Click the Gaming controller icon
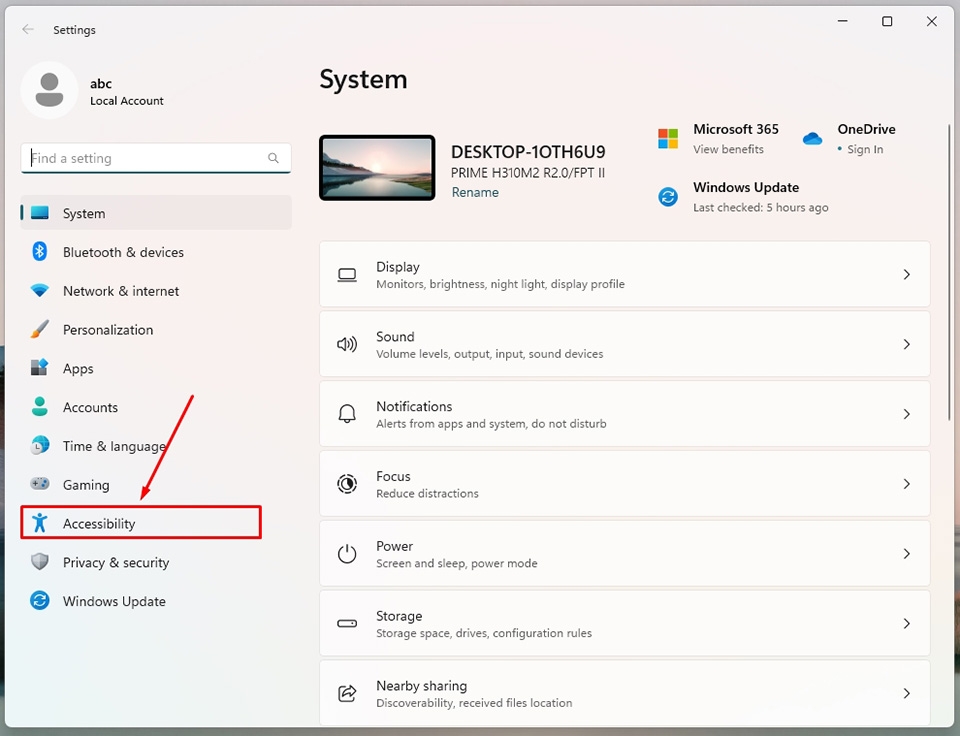Image resolution: width=960 pixels, height=736 pixels. pos(40,484)
